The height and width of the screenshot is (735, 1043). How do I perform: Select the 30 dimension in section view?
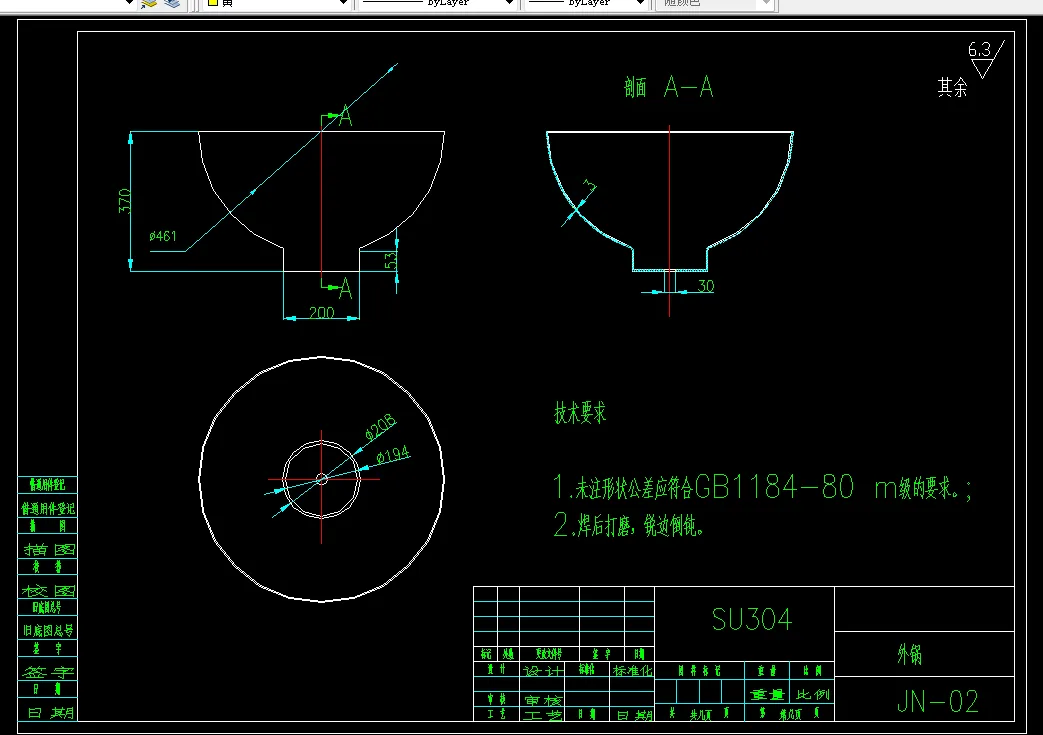point(706,286)
